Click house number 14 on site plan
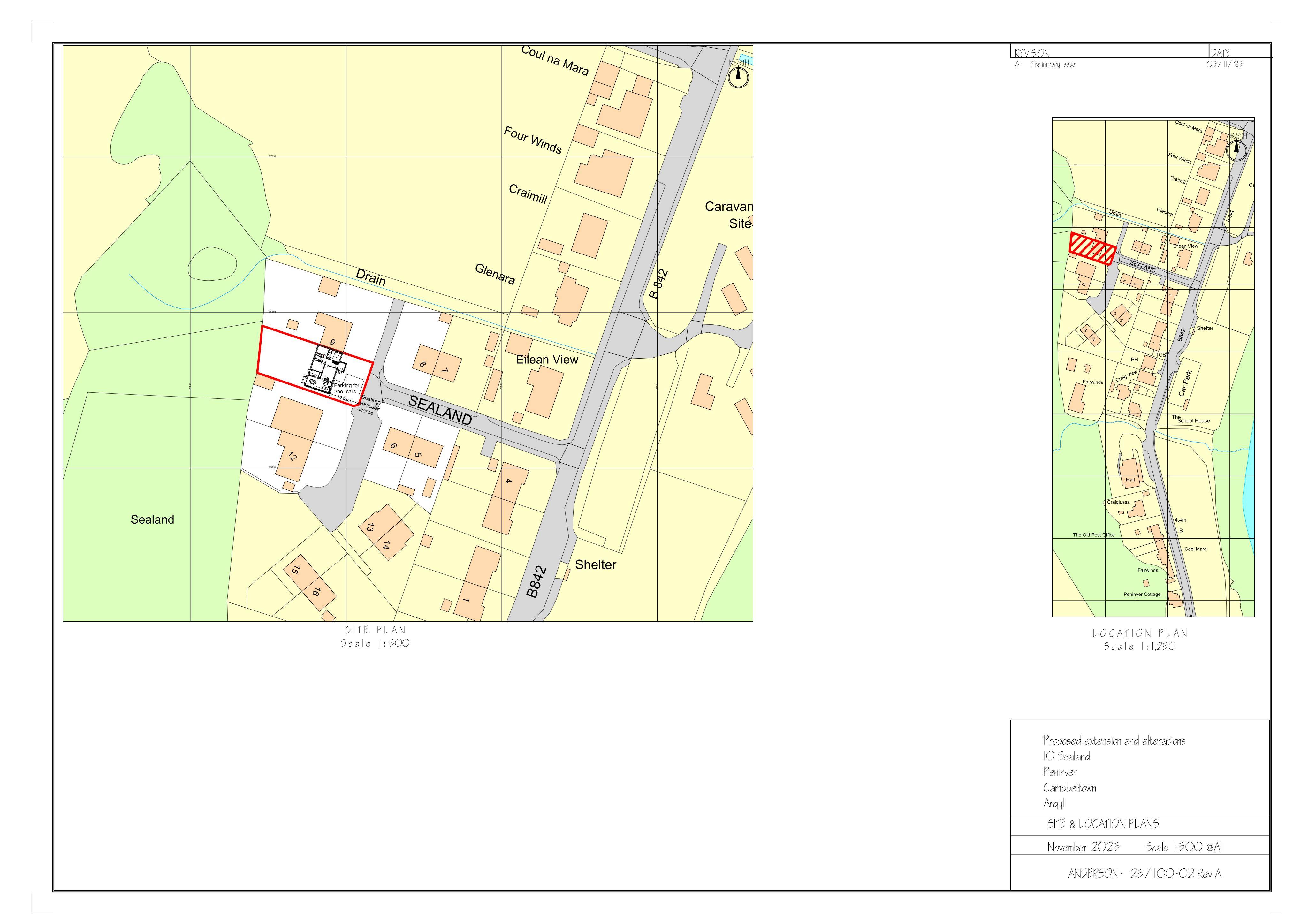This screenshot has width=1308, height=924. 386,545
